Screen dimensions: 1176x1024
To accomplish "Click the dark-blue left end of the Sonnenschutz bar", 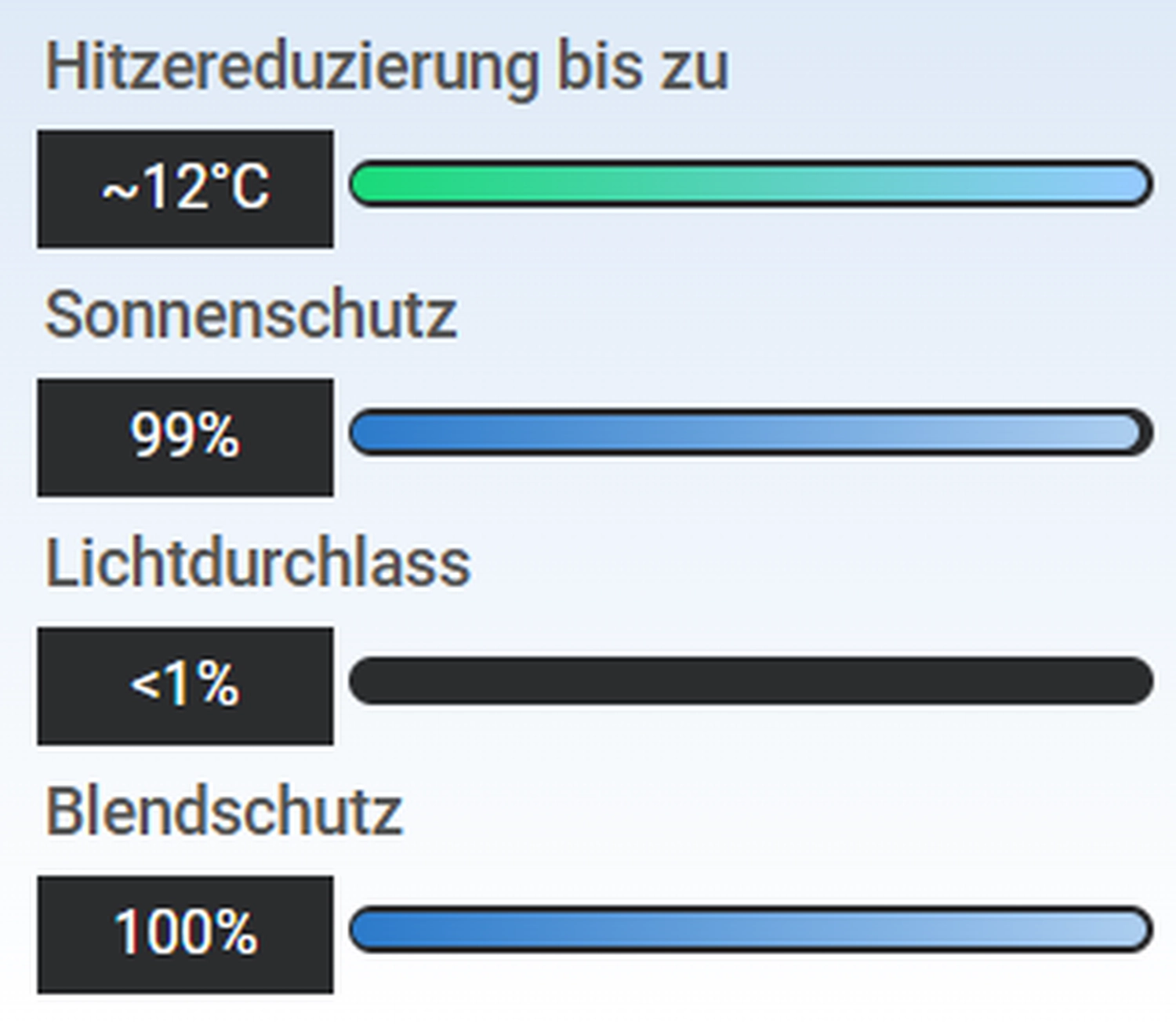I will tap(372, 432).
